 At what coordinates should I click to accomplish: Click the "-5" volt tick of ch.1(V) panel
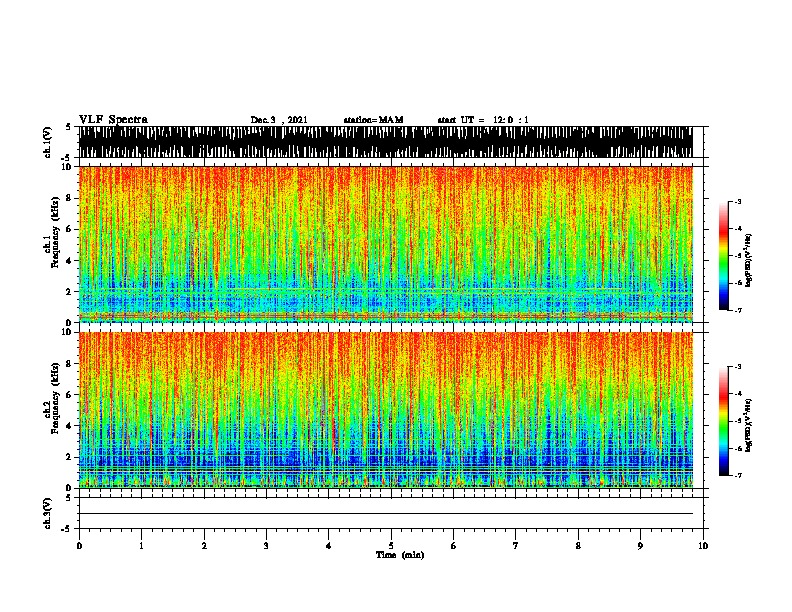[x=66, y=158]
